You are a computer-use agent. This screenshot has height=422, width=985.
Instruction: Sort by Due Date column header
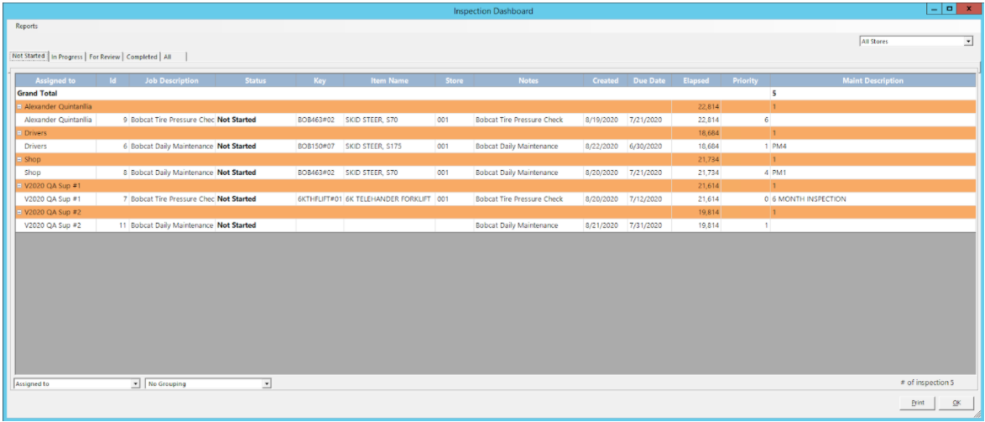649,81
